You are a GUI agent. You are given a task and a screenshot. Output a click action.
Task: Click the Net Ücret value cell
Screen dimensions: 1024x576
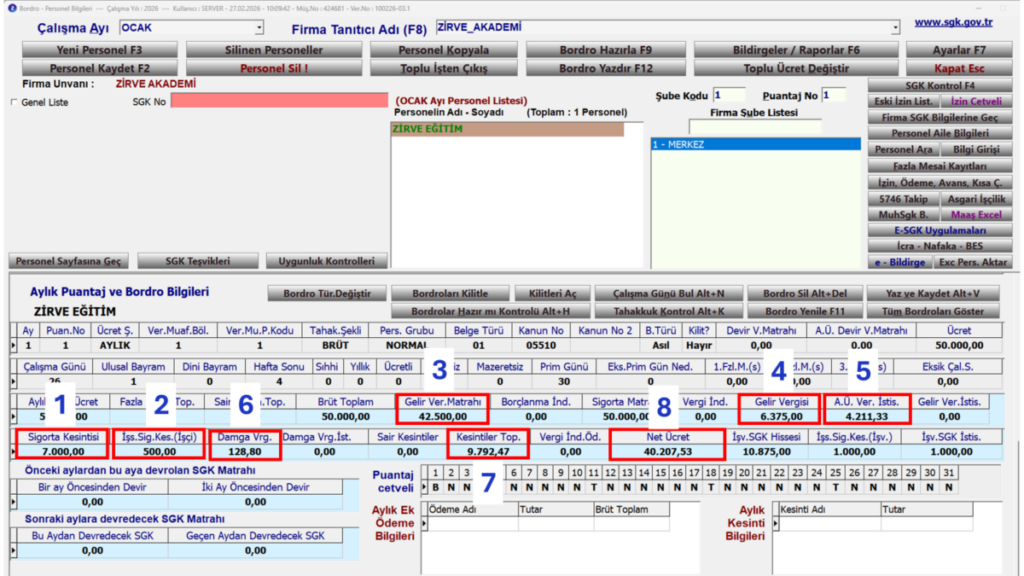click(x=667, y=452)
